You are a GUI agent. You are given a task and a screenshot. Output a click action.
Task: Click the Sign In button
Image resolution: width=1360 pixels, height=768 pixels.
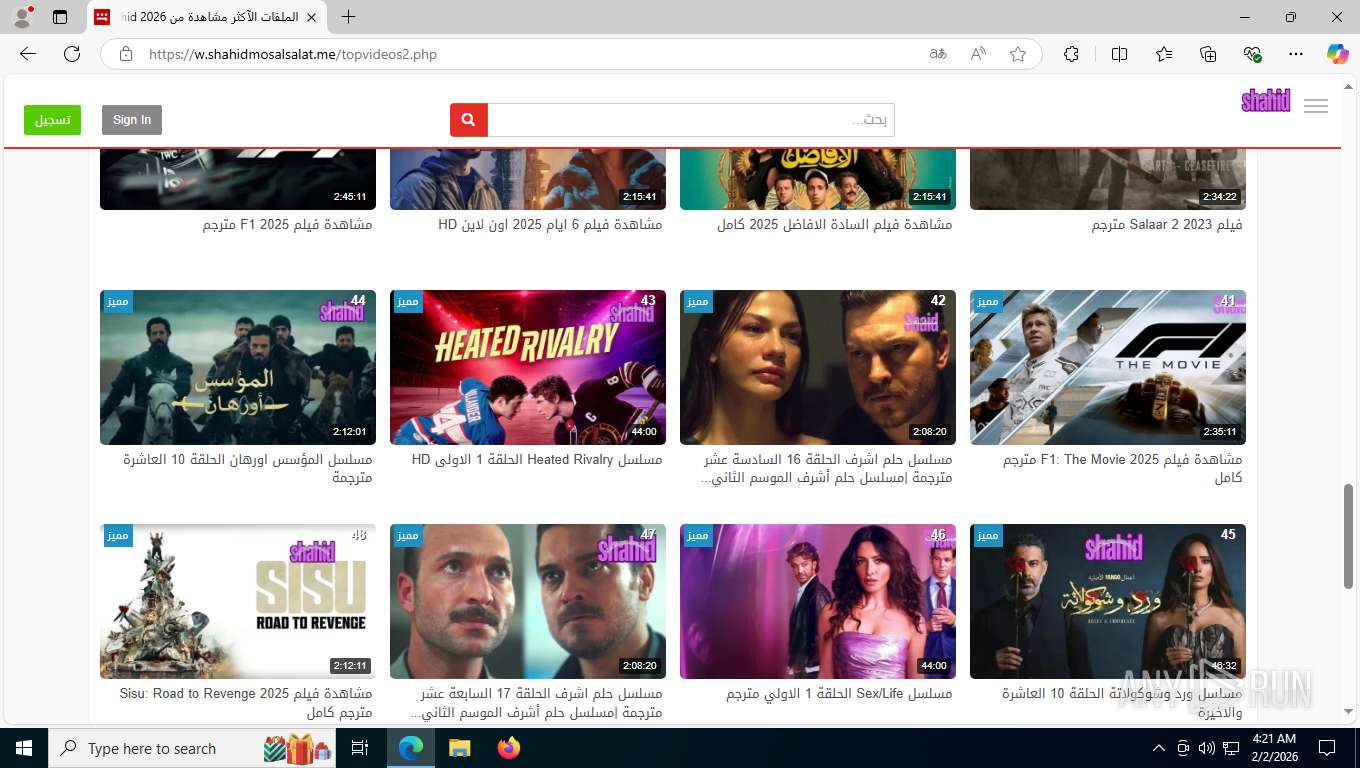tap(132, 120)
